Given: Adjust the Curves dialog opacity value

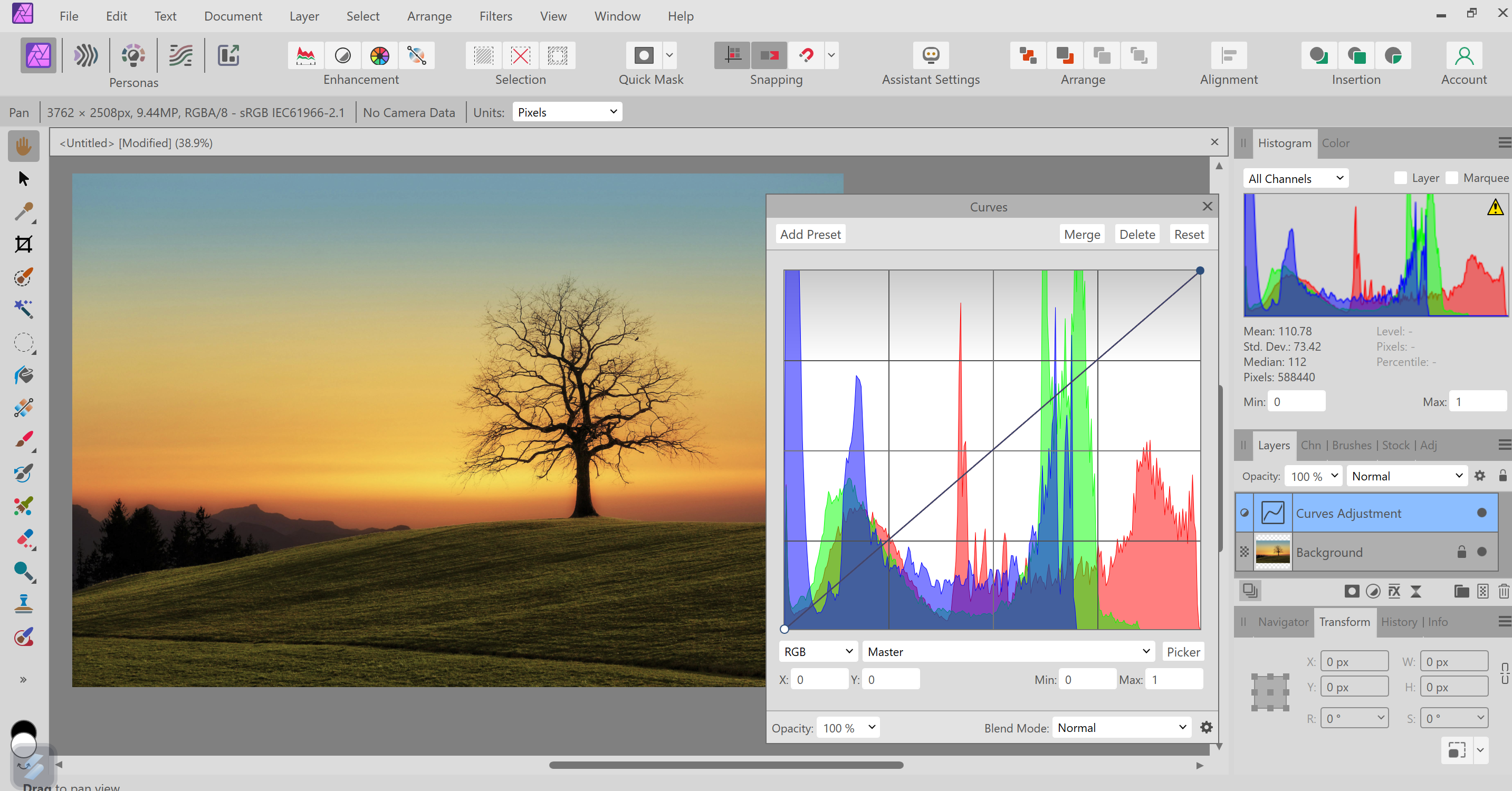Looking at the screenshot, I should (847, 728).
